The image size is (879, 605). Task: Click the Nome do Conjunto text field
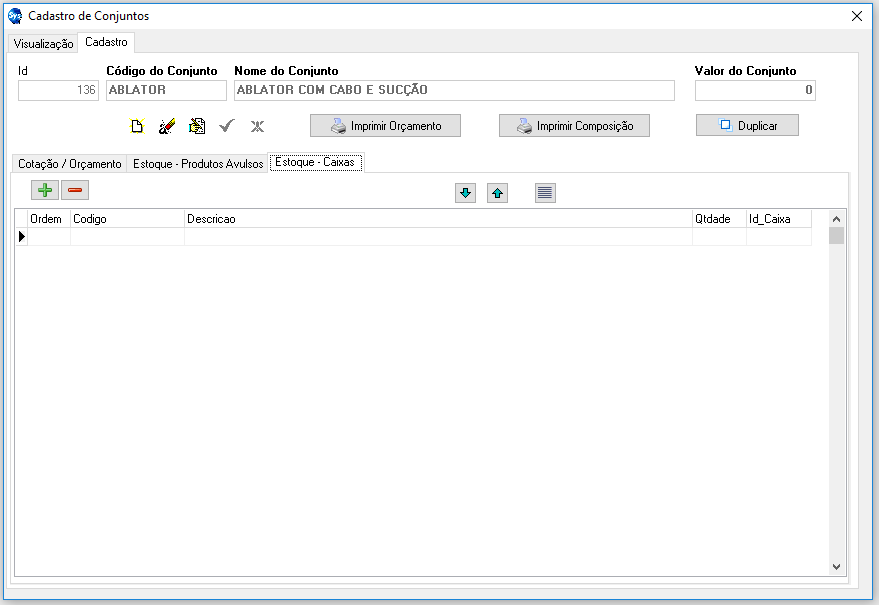454,90
